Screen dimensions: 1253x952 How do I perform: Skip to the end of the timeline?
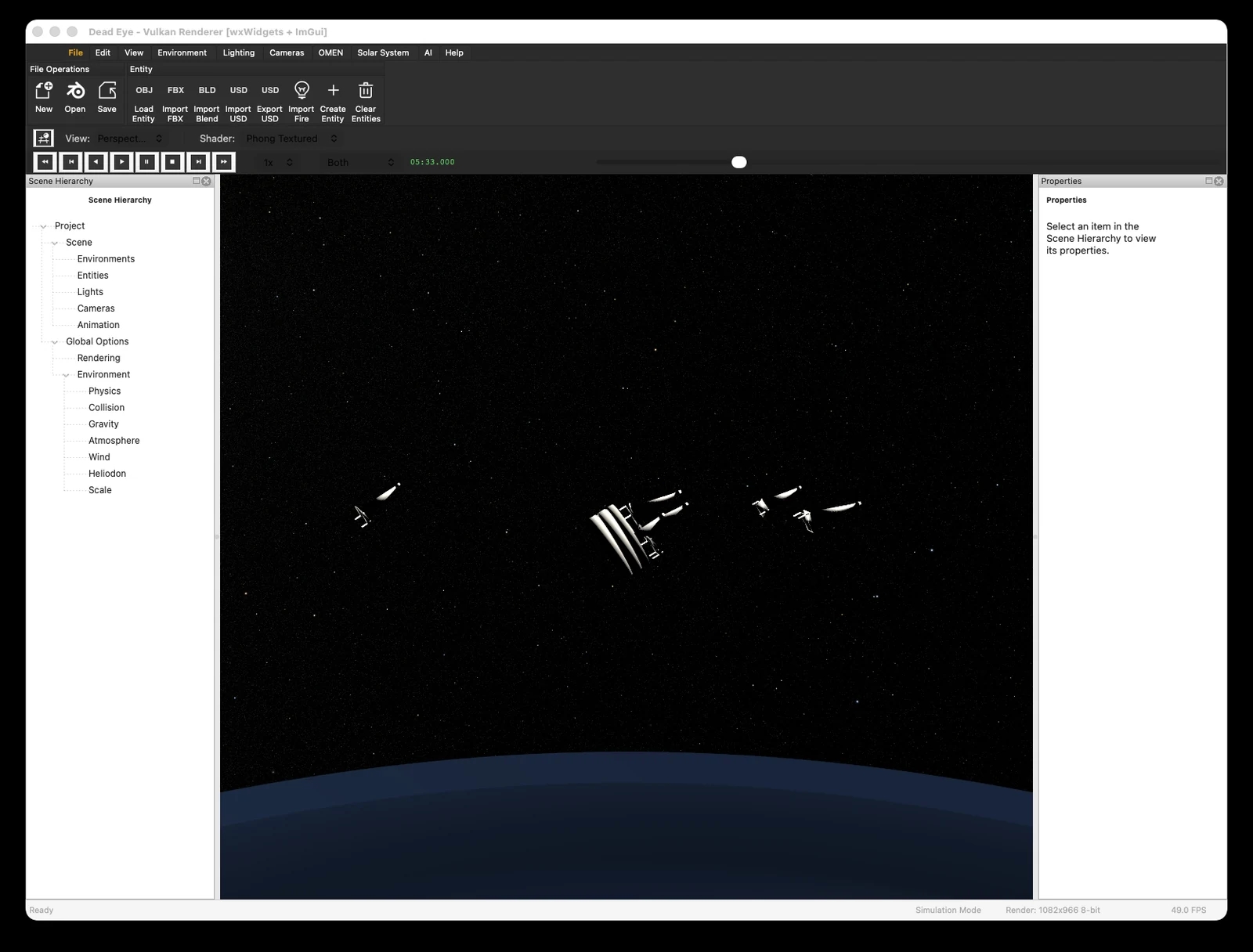point(199,162)
